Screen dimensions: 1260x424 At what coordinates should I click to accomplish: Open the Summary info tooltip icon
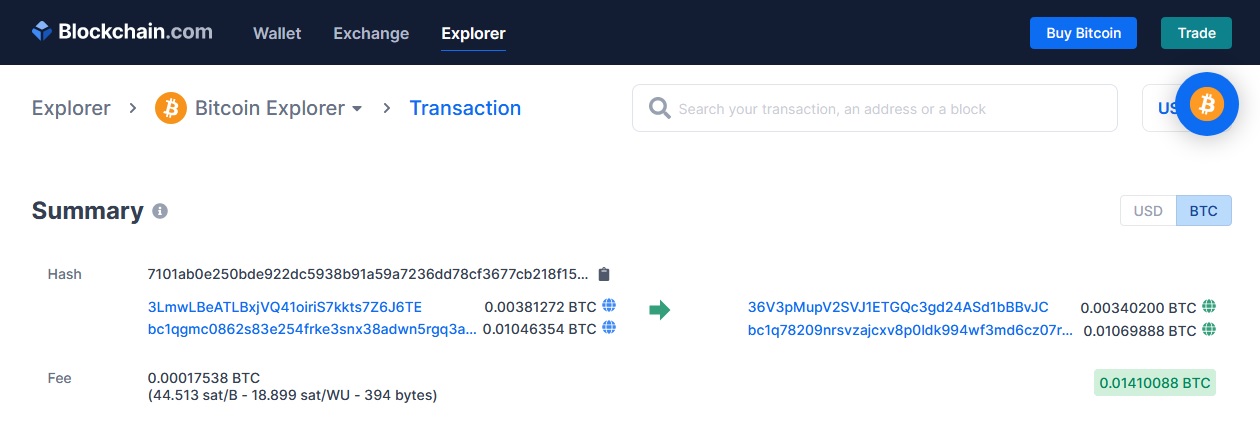[x=160, y=211]
